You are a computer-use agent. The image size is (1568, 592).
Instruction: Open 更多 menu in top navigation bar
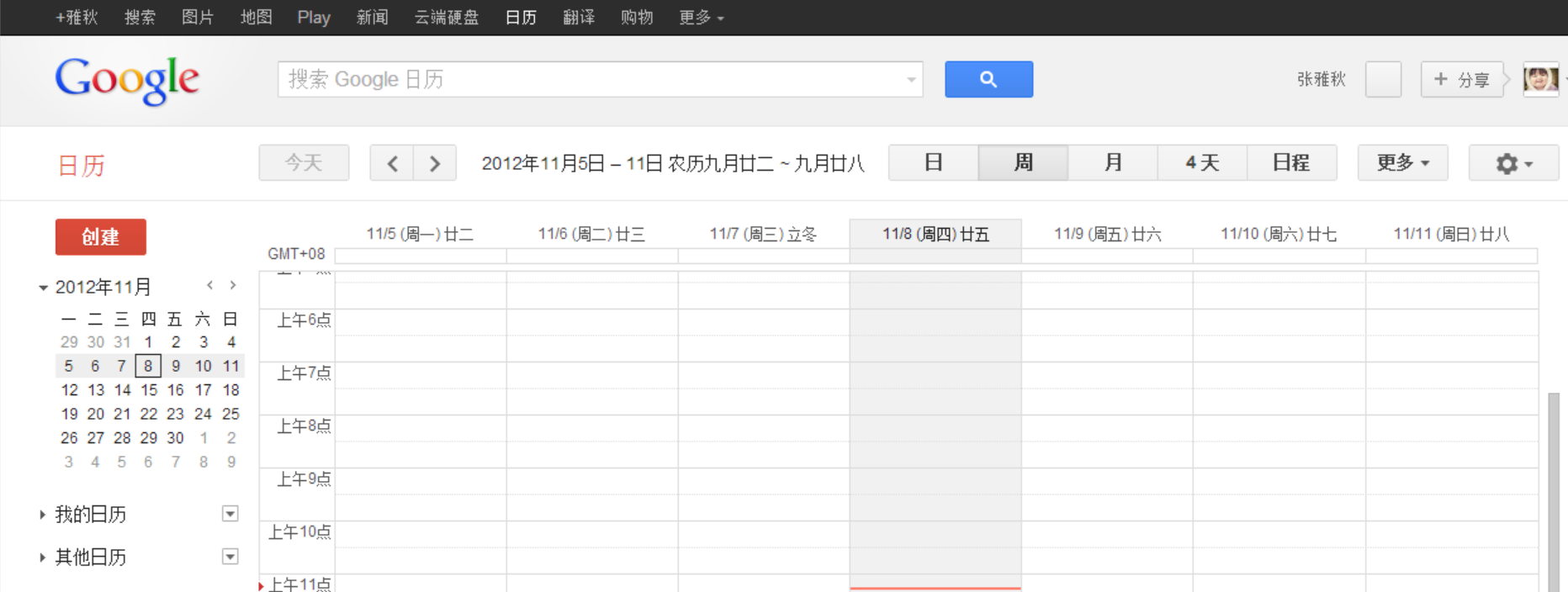coord(702,18)
